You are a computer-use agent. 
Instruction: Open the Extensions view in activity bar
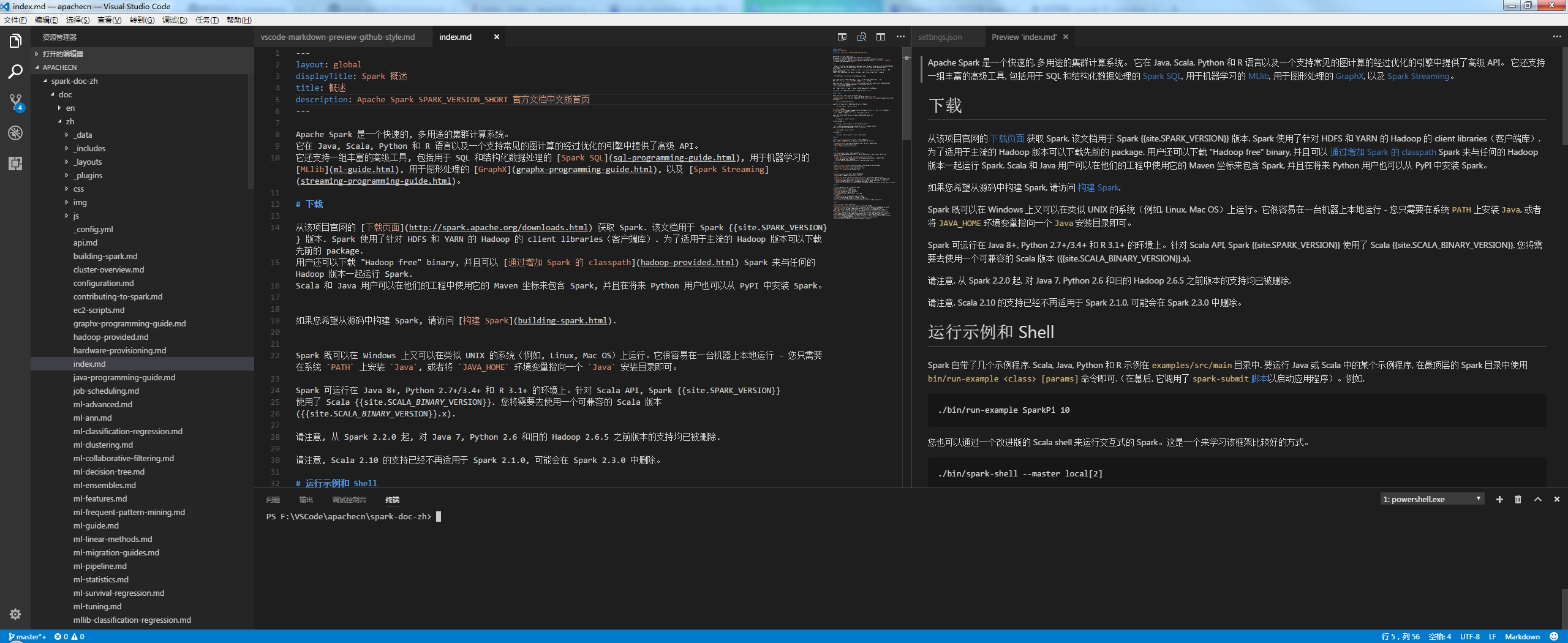[15, 164]
